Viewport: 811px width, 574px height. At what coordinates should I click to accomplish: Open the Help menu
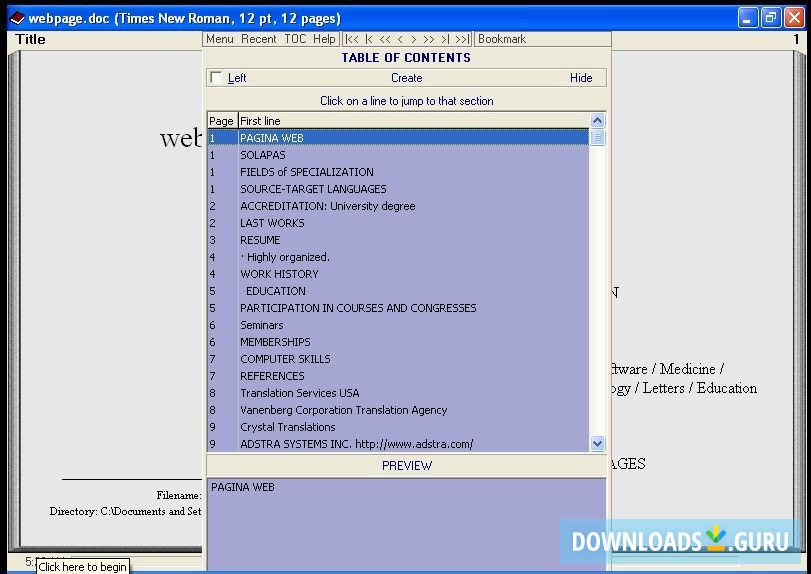pos(324,39)
